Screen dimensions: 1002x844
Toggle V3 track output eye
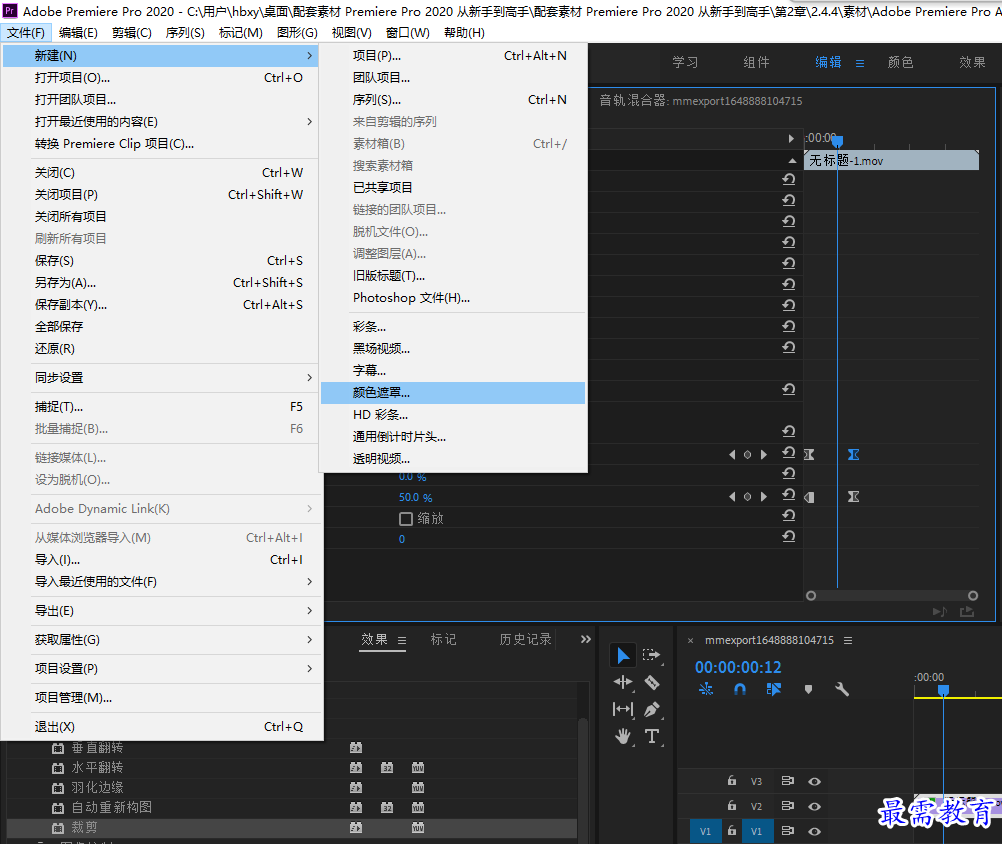tap(814, 781)
